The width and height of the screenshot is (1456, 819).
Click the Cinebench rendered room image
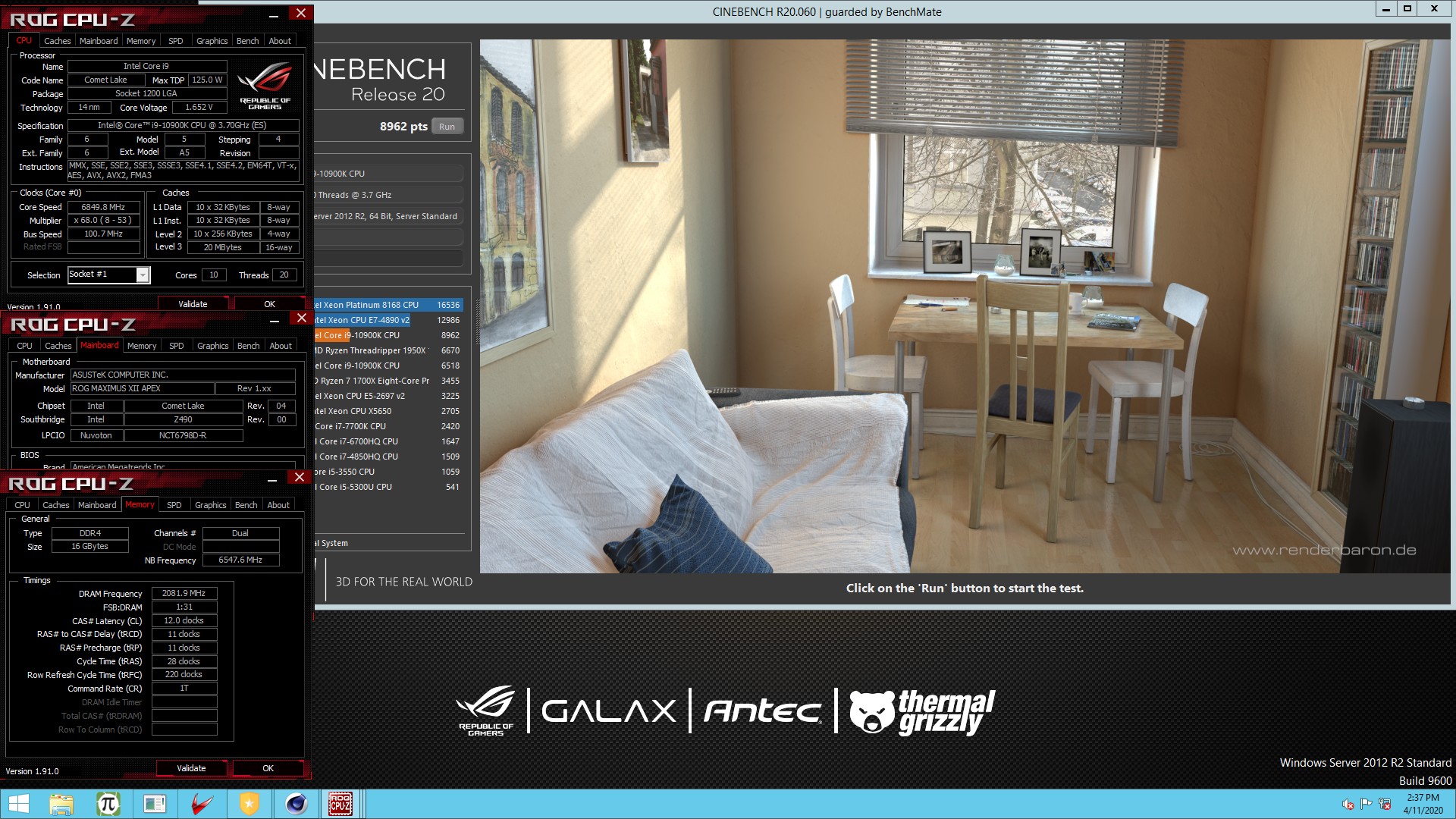[x=965, y=306]
